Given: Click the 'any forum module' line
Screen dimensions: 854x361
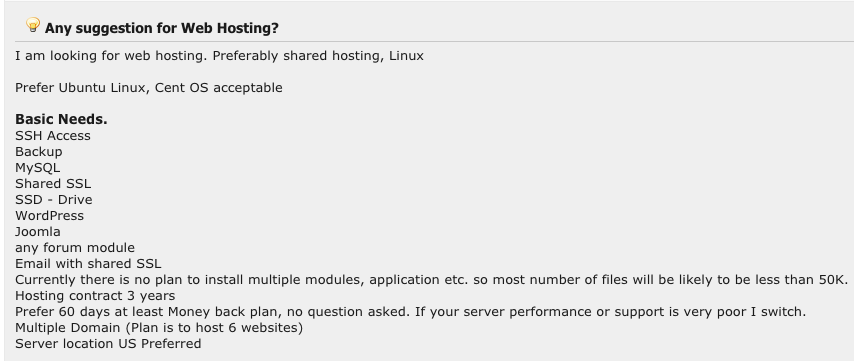Looking at the screenshot, I should pos(75,248).
